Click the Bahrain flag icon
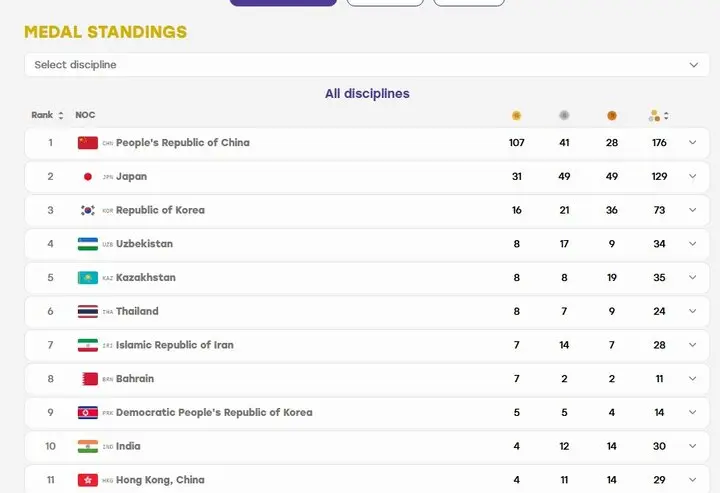720x493 pixels. (88, 379)
